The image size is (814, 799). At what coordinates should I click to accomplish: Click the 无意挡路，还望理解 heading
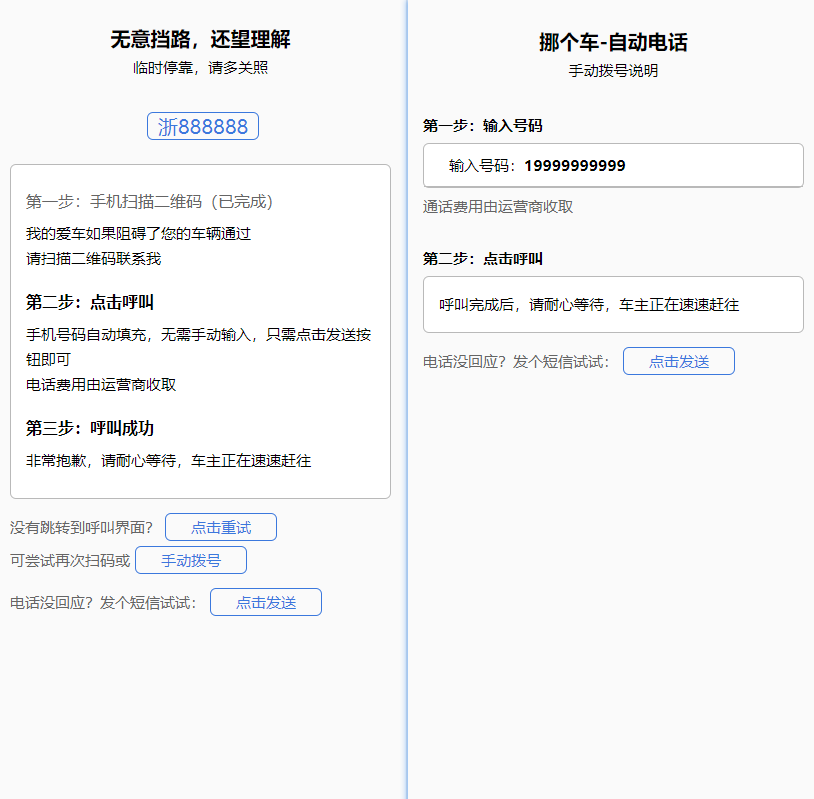(x=203, y=41)
